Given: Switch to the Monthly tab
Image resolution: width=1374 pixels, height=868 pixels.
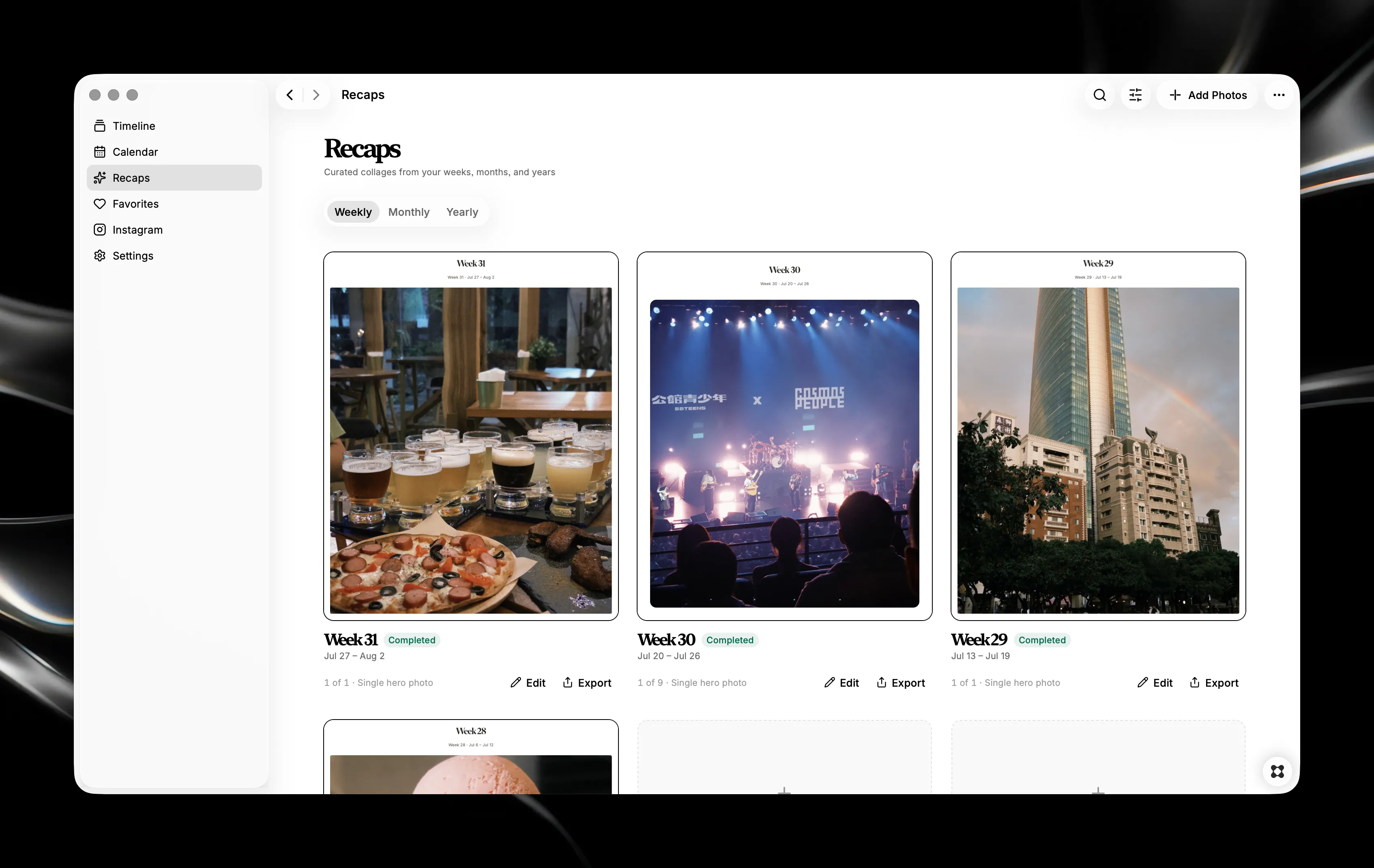Looking at the screenshot, I should (x=408, y=212).
